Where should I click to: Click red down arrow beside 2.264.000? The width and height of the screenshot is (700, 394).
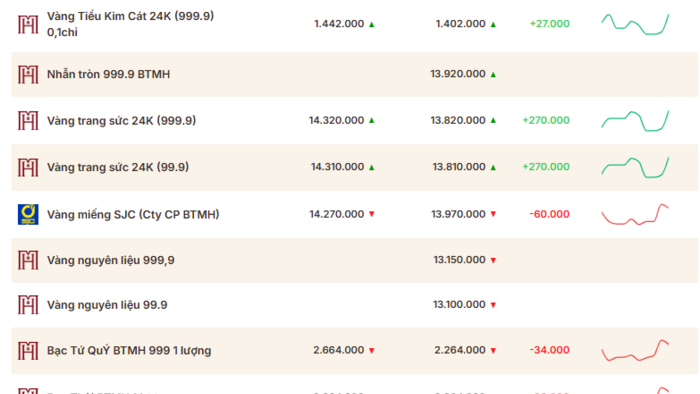pos(493,350)
